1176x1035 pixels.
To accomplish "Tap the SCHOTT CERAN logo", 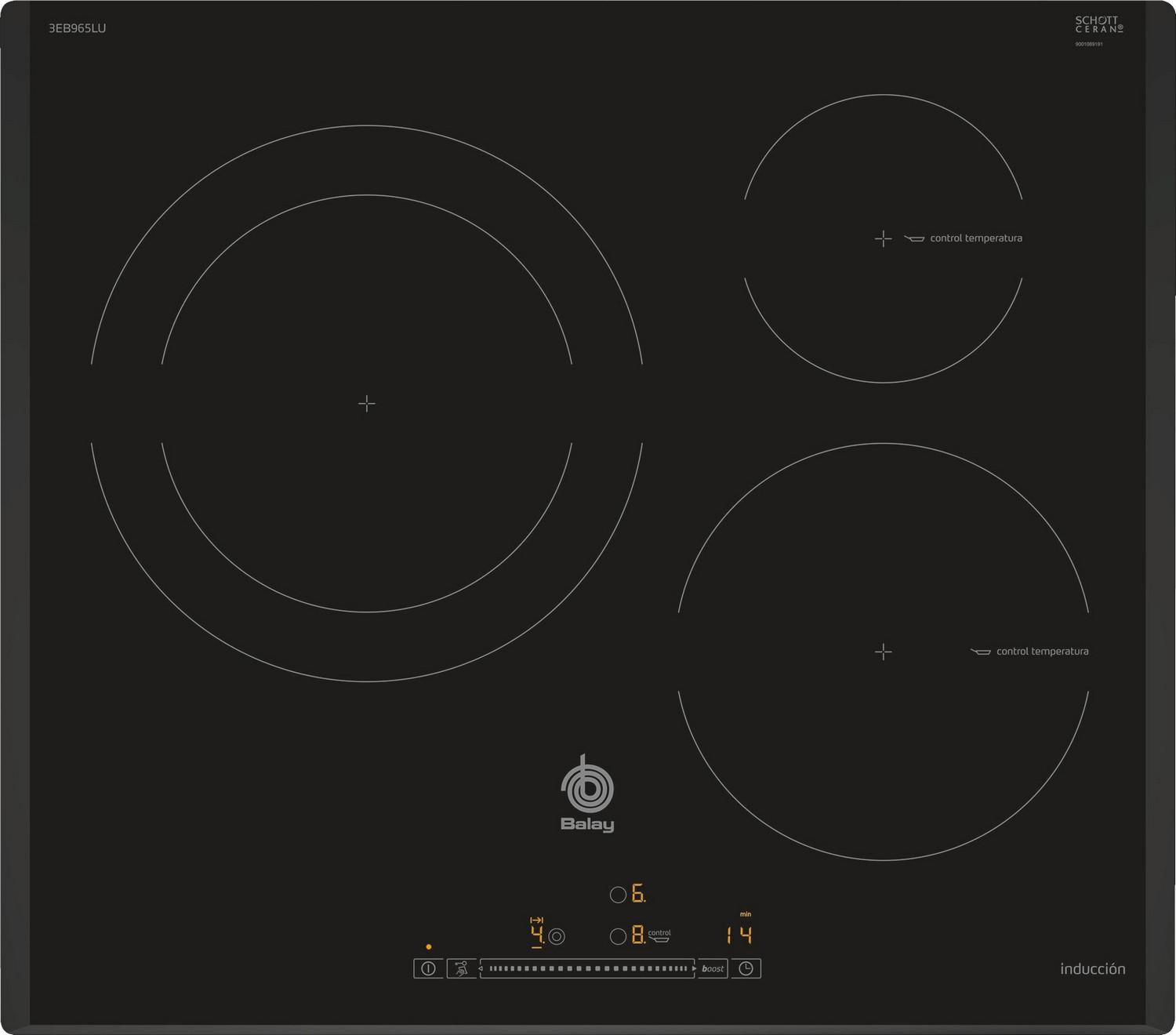I will pyautogui.click(x=1099, y=25).
